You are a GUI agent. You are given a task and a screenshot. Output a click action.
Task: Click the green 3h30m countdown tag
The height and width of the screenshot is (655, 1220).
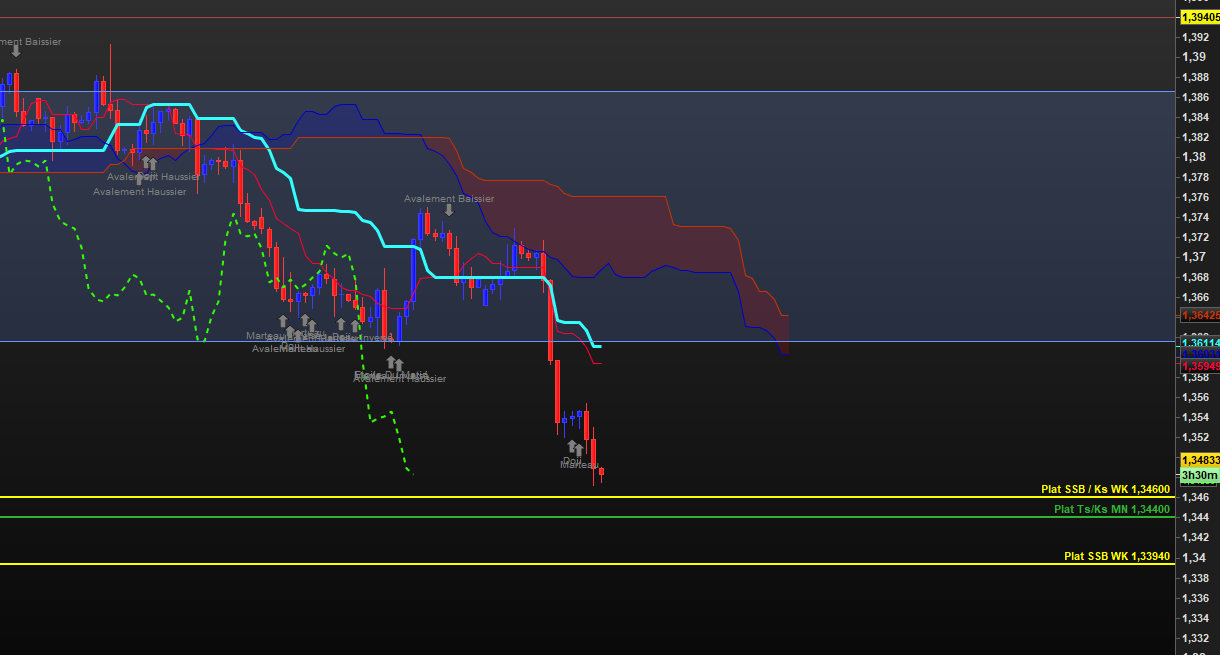[x=1199, y=475]
